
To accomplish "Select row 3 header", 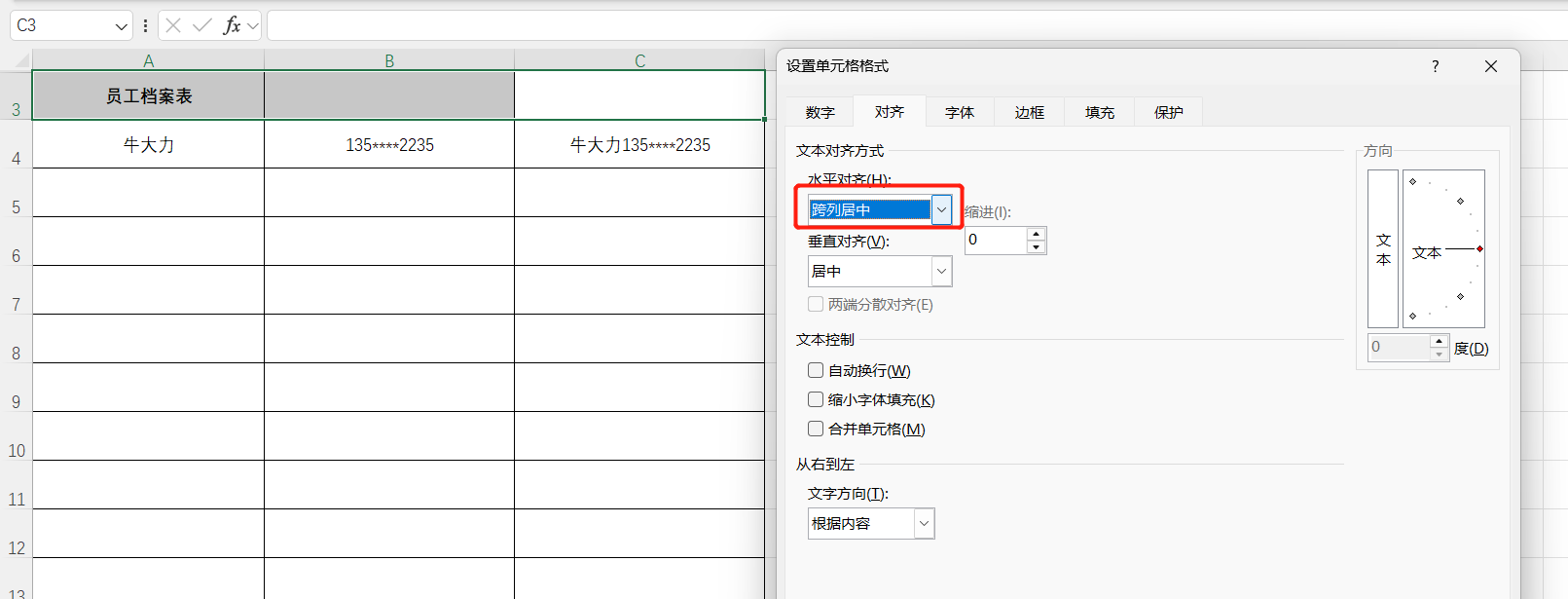I will tap(16, 95).
